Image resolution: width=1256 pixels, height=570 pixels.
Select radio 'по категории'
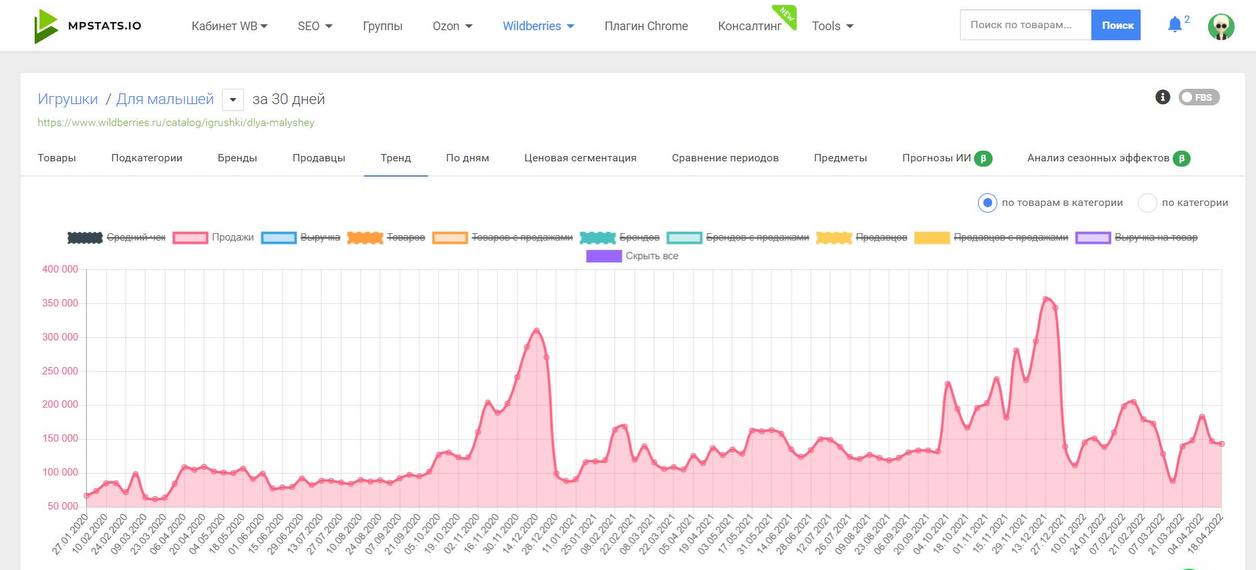pos(1148,203)
